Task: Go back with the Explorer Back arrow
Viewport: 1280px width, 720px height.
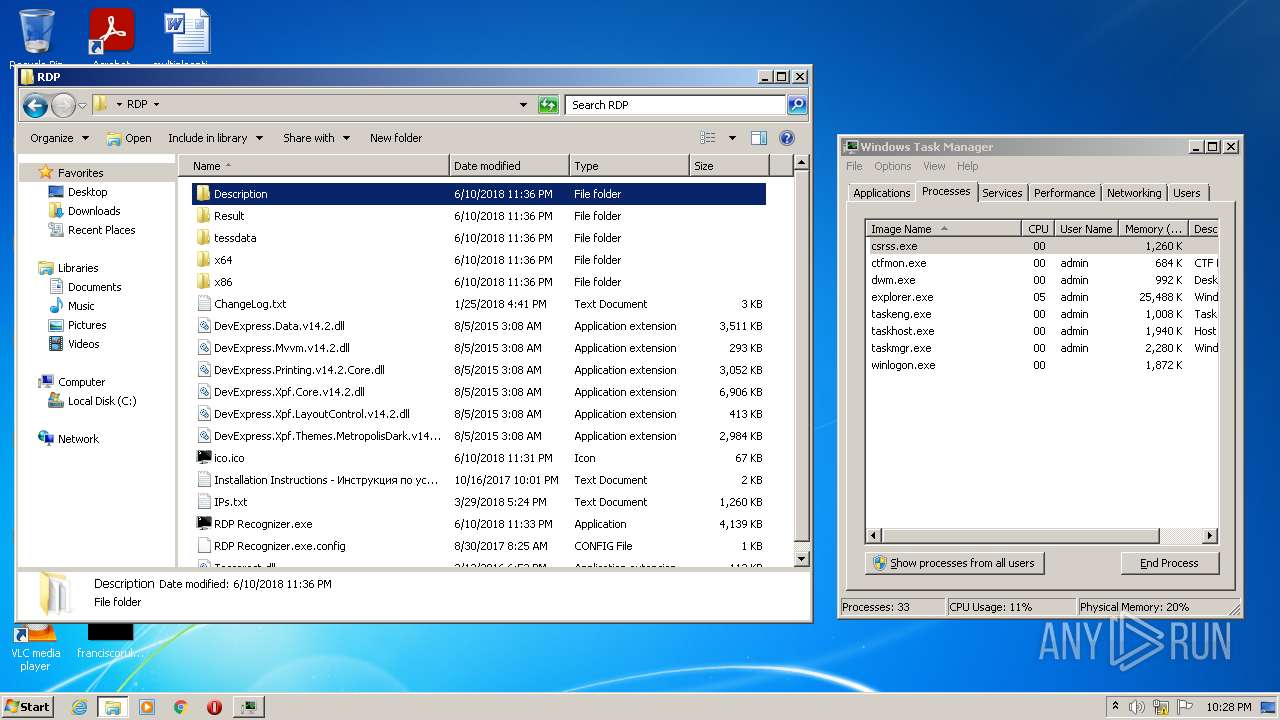Action: pyautogui.click(x=35, y=104)
